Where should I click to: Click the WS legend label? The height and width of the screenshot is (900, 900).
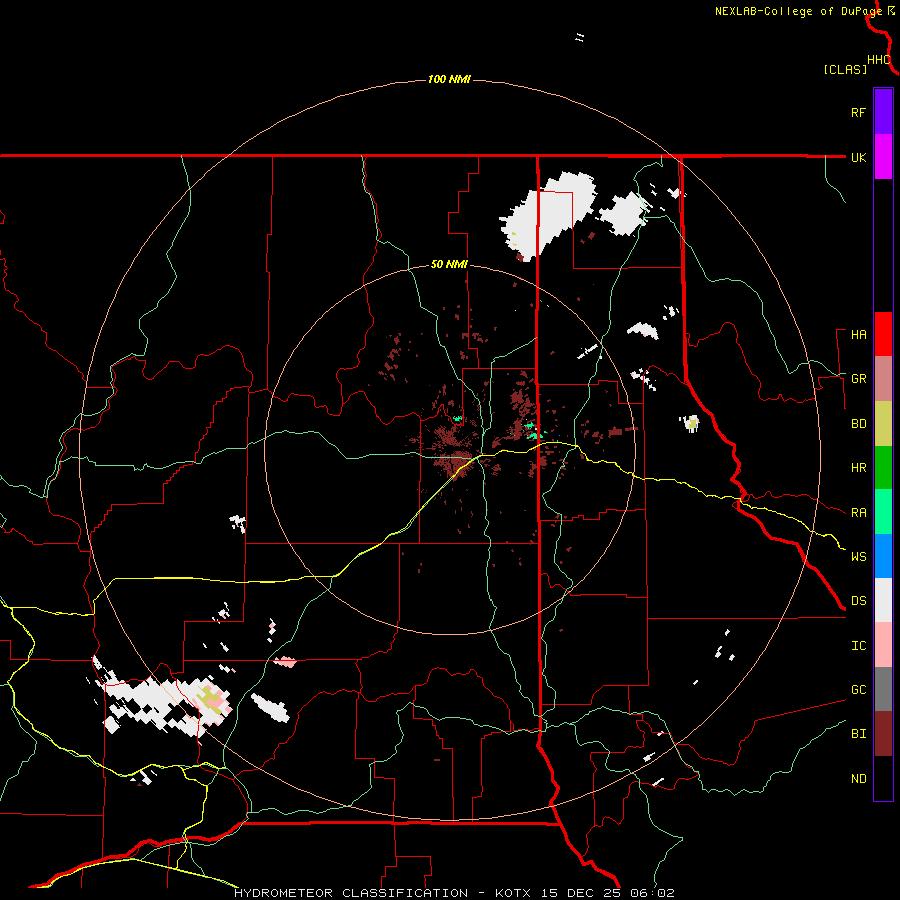pos(858,557)
